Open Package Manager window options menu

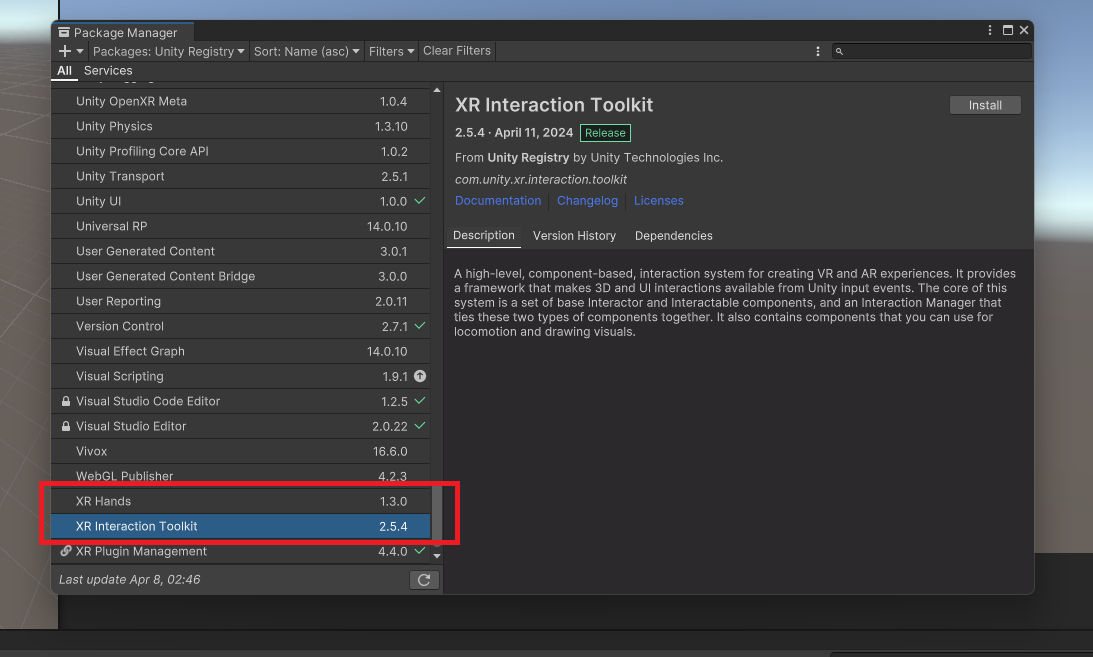pyautogui.click(x=990, y=30)
